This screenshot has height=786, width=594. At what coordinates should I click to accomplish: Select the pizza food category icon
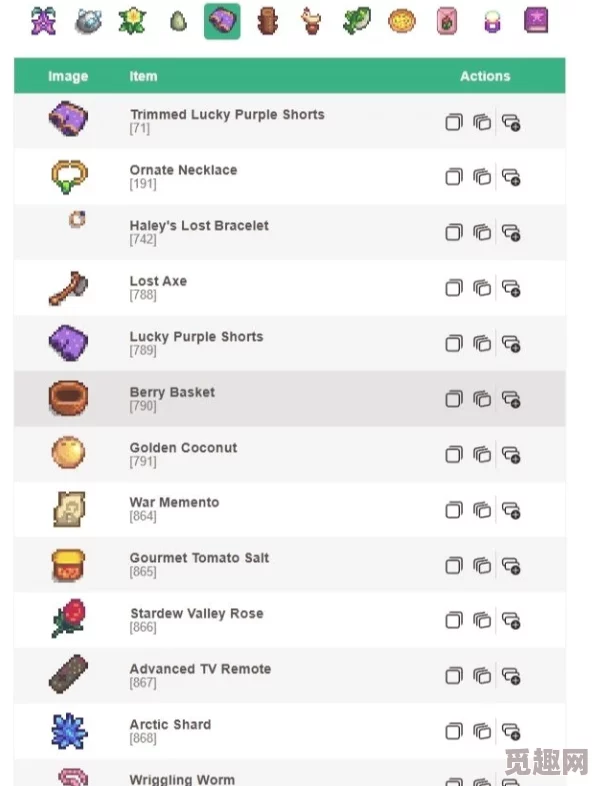click(x=402, y=22)
